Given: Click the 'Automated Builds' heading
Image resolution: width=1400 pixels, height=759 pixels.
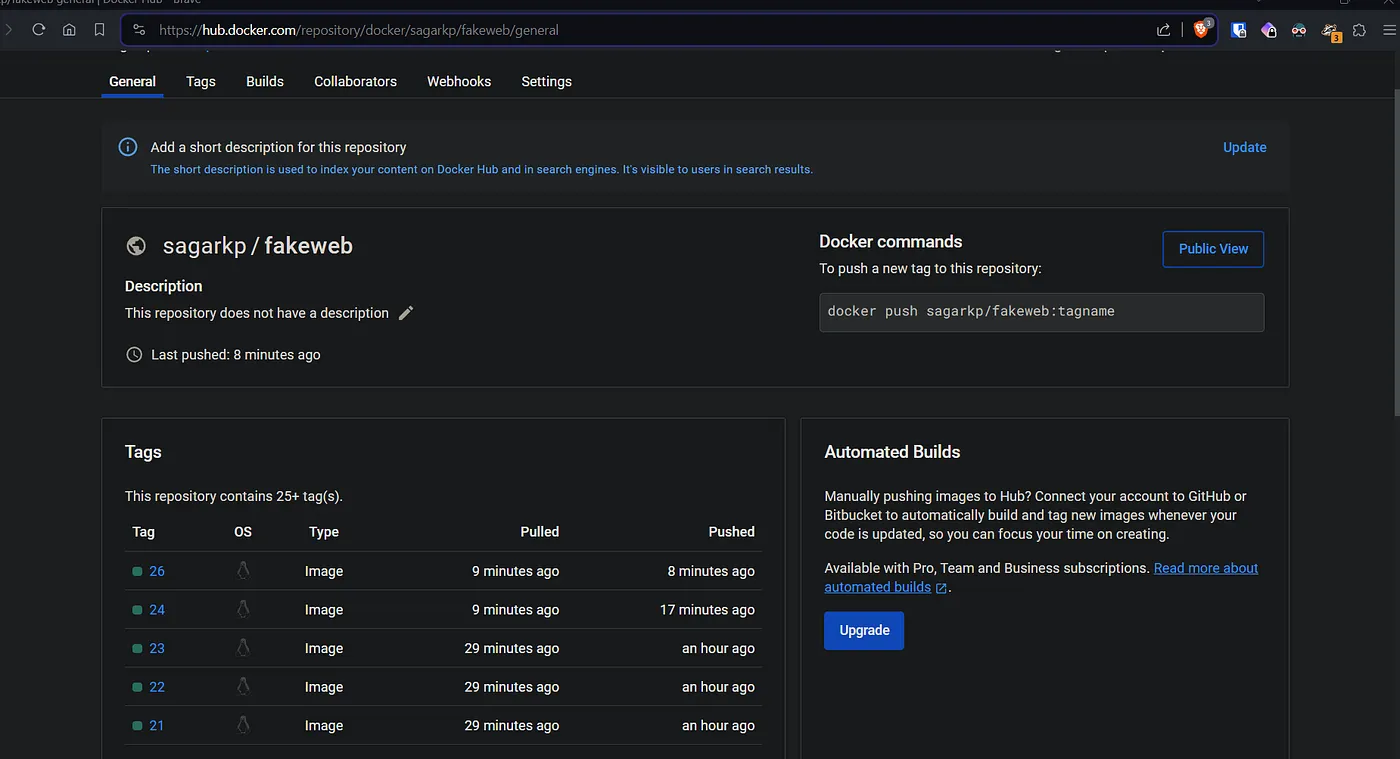Looking at the screenshot, I should pyautogui.click(x=892, y=452).
